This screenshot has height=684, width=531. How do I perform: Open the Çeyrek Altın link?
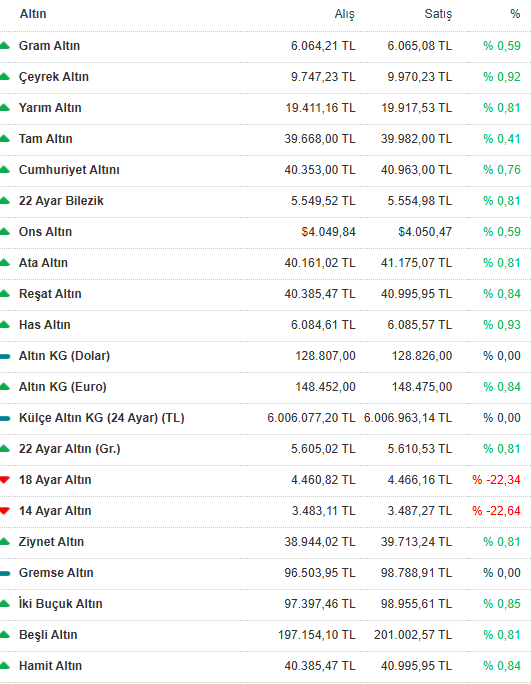point(54,77)
